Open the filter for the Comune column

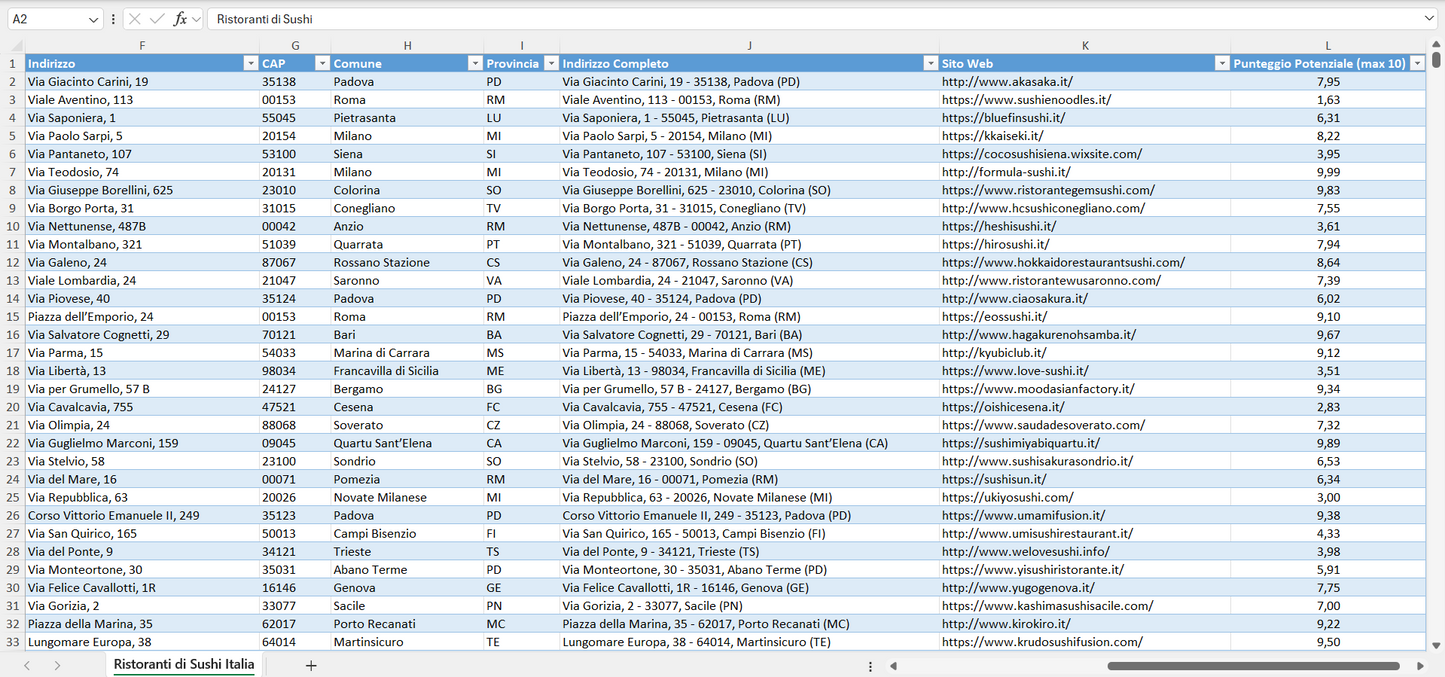475,62
